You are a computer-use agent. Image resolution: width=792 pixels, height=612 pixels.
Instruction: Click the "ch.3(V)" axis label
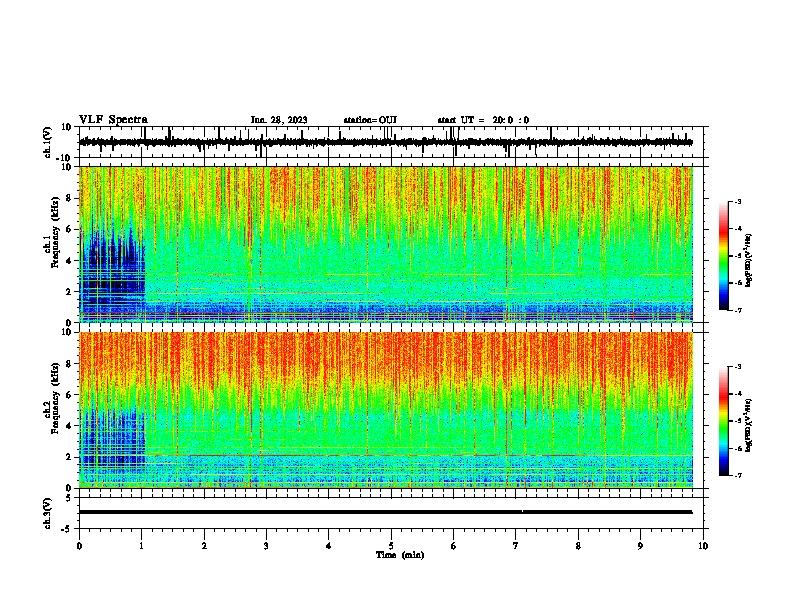pos(48,513)
